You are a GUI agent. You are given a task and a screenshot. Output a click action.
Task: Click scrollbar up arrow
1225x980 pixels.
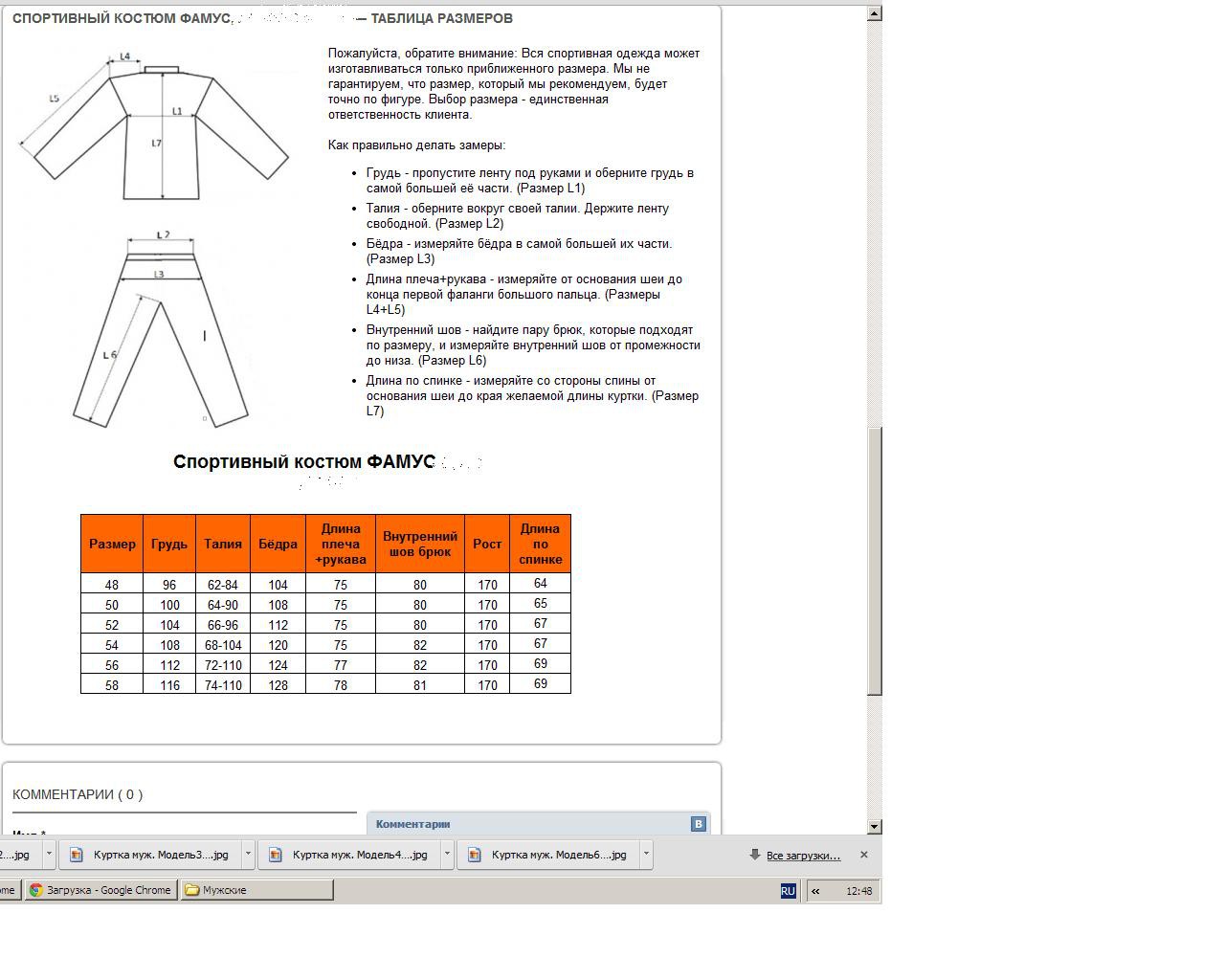(x=874, y=13)
